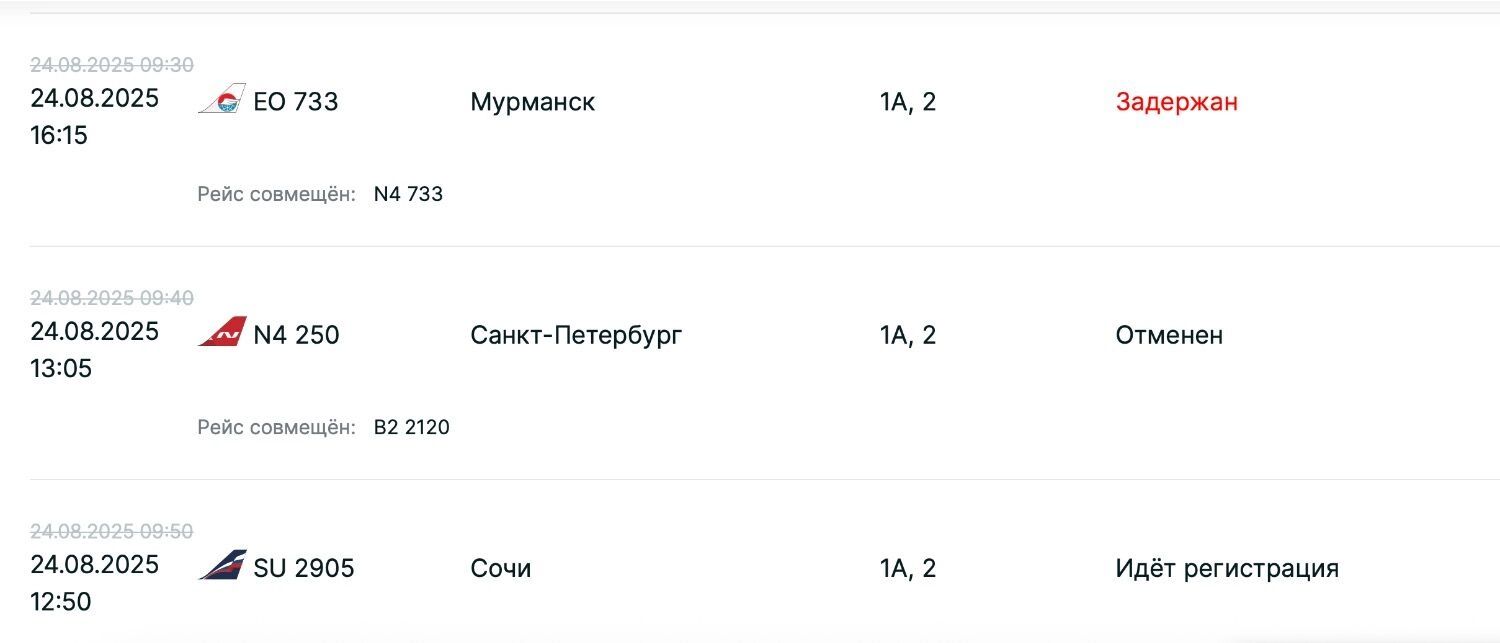The width and height of the screenshot is (1500, 643).
Task: Click destination Мурманск
Action: (532, 102)
